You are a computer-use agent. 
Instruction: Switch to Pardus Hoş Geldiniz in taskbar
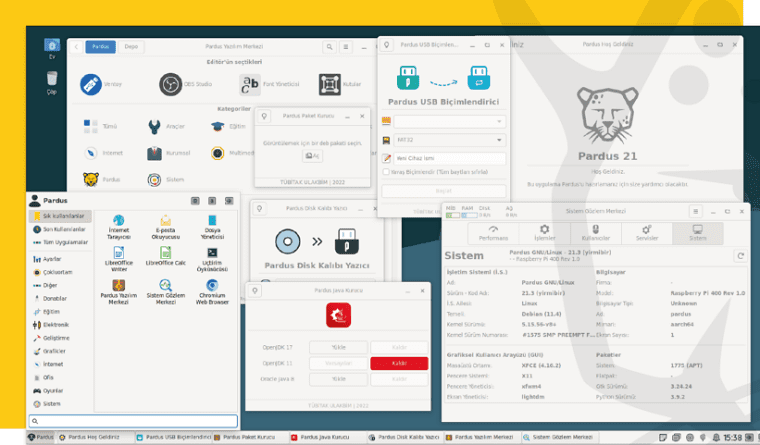[x=94, y=437]
